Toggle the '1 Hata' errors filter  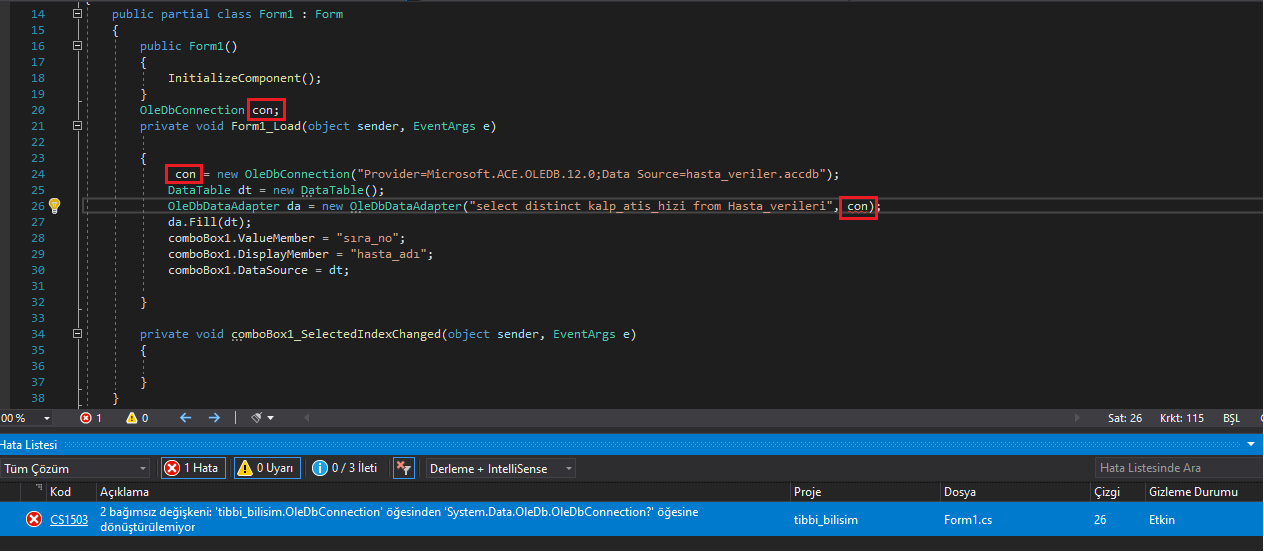coord(194,468)
